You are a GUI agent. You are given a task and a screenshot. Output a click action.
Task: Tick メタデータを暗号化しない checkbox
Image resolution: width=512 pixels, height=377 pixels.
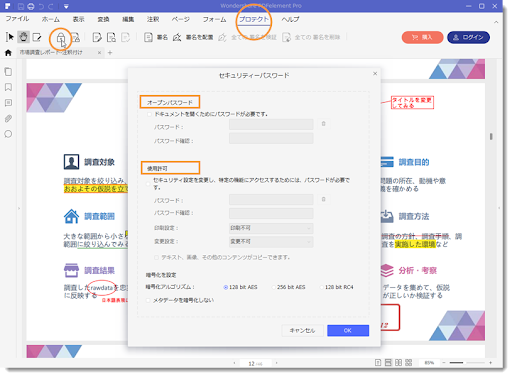pos(148,300)
